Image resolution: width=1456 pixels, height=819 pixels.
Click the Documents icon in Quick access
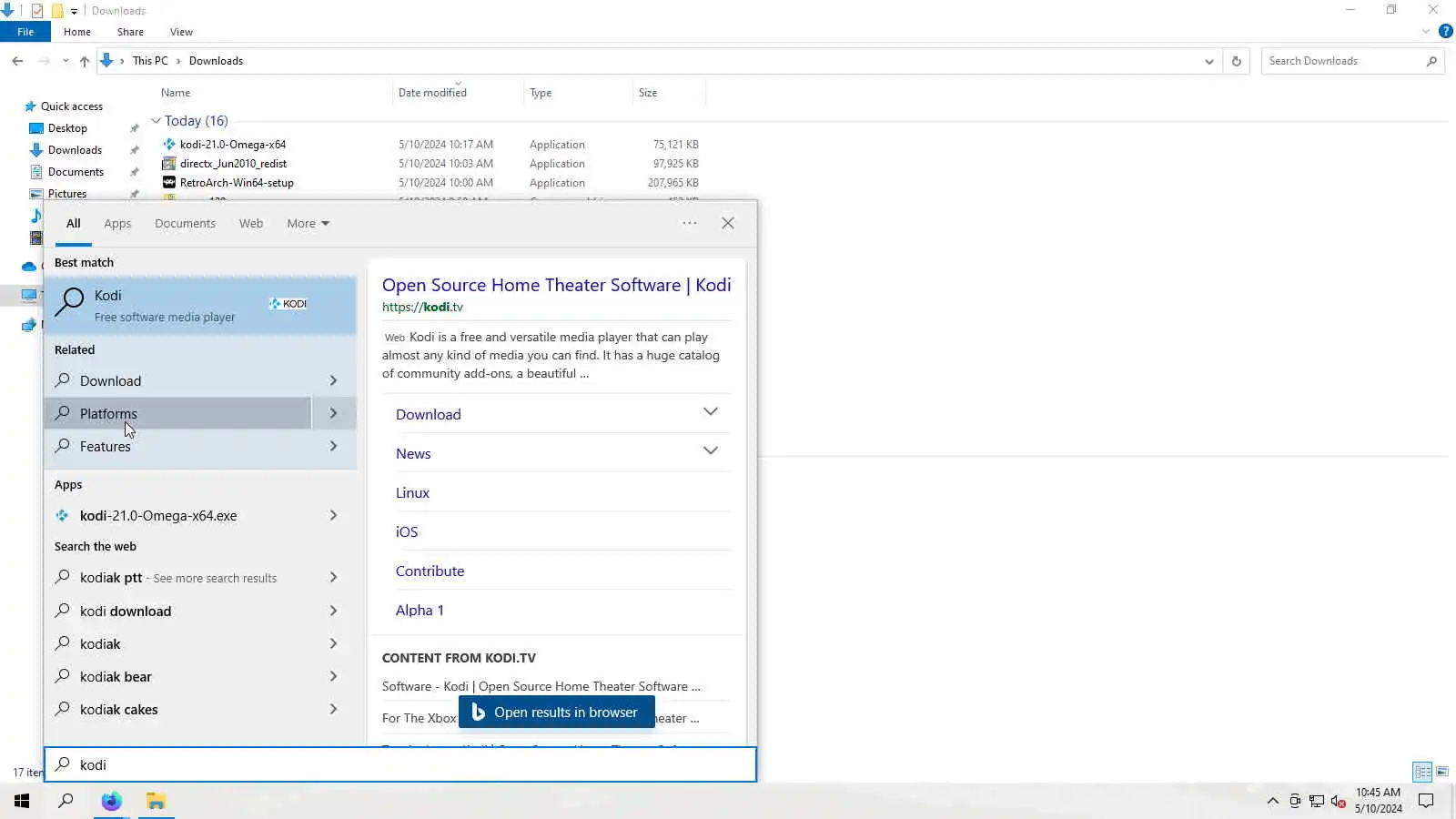[x=36, y=172]
